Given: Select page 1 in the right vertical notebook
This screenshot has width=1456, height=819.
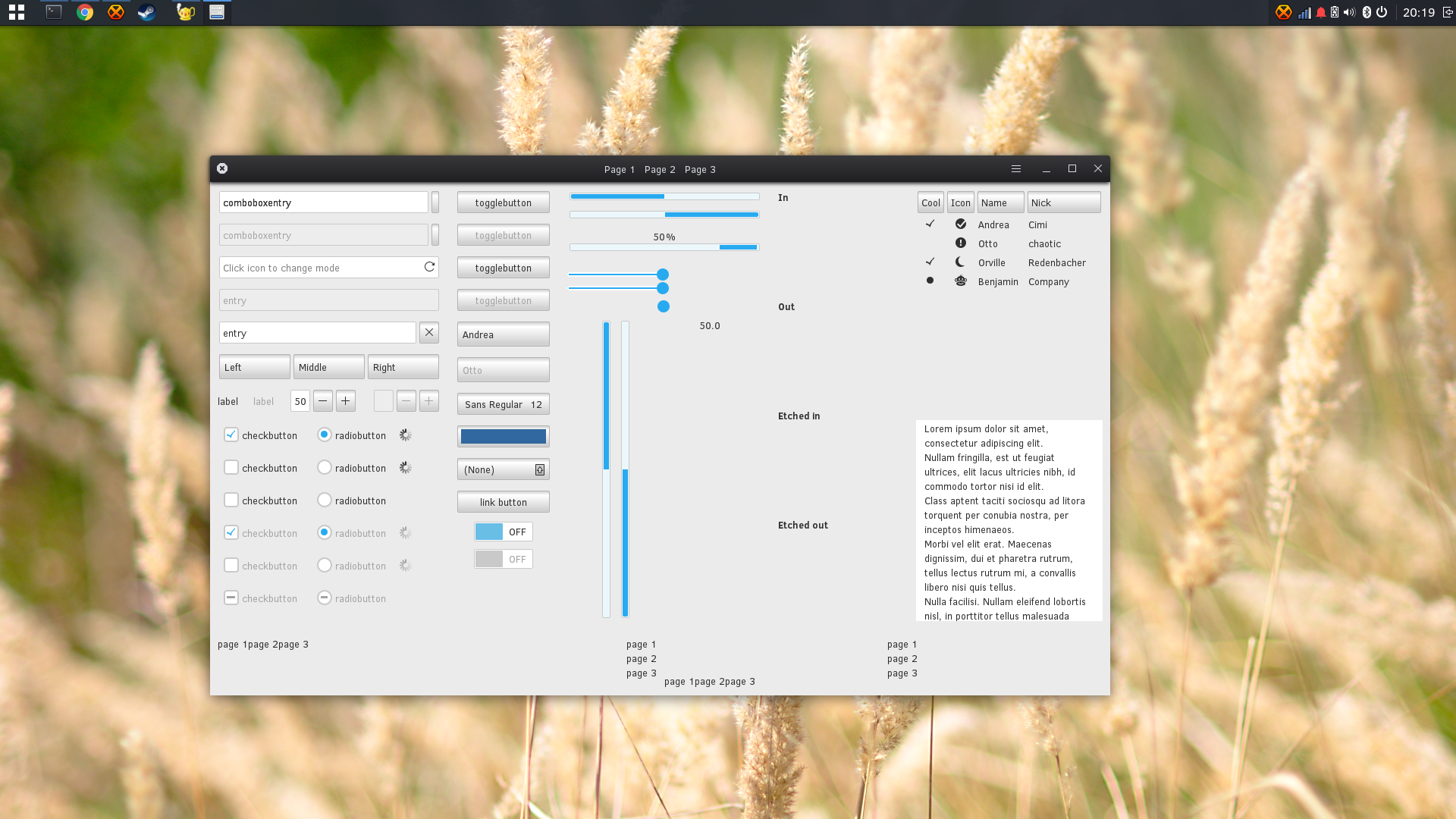Looking at the screenshot, I should tap(902, 645).
